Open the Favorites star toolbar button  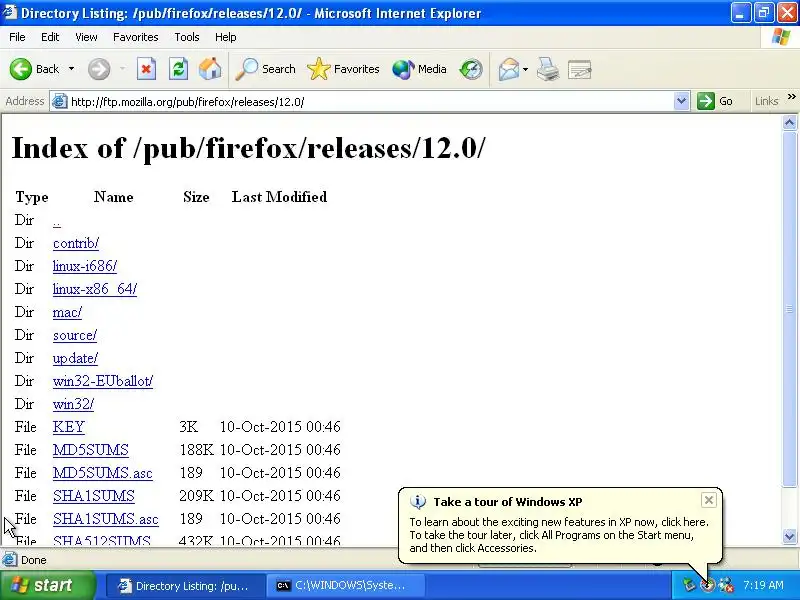click(343, 69)
